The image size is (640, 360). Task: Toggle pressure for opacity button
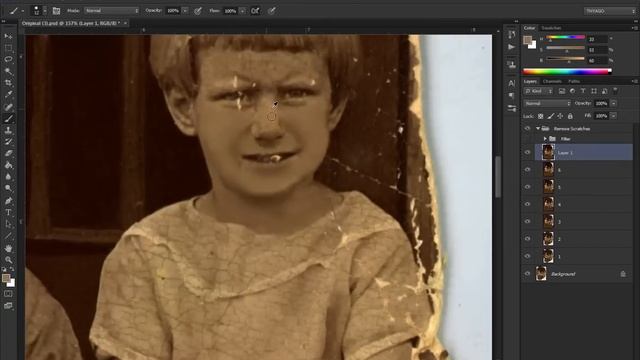(x=198, y=11)
